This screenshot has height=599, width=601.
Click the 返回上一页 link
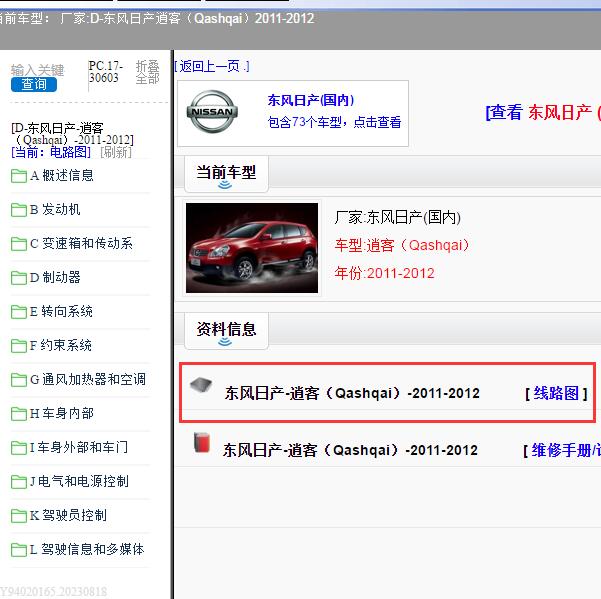click(x=212, y=66)
